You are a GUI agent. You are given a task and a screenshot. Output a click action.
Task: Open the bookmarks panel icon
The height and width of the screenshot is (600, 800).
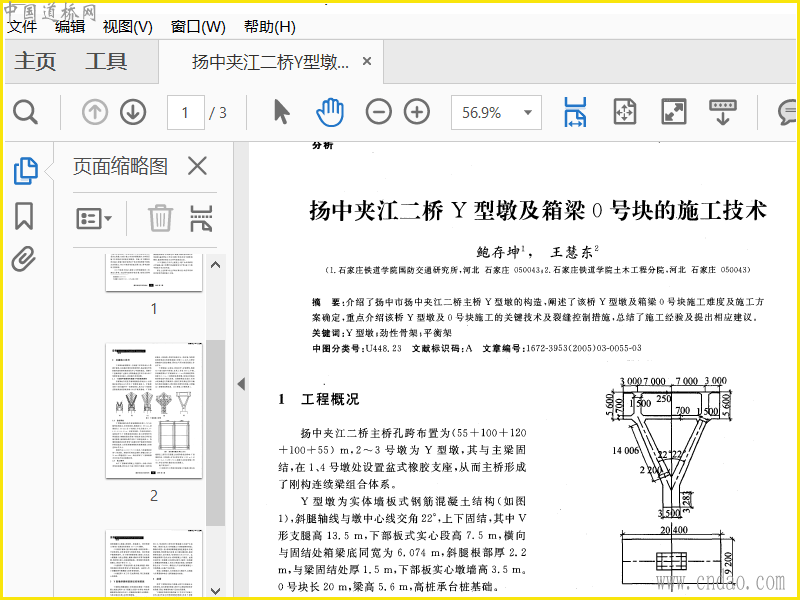click(x=24, y=216)
